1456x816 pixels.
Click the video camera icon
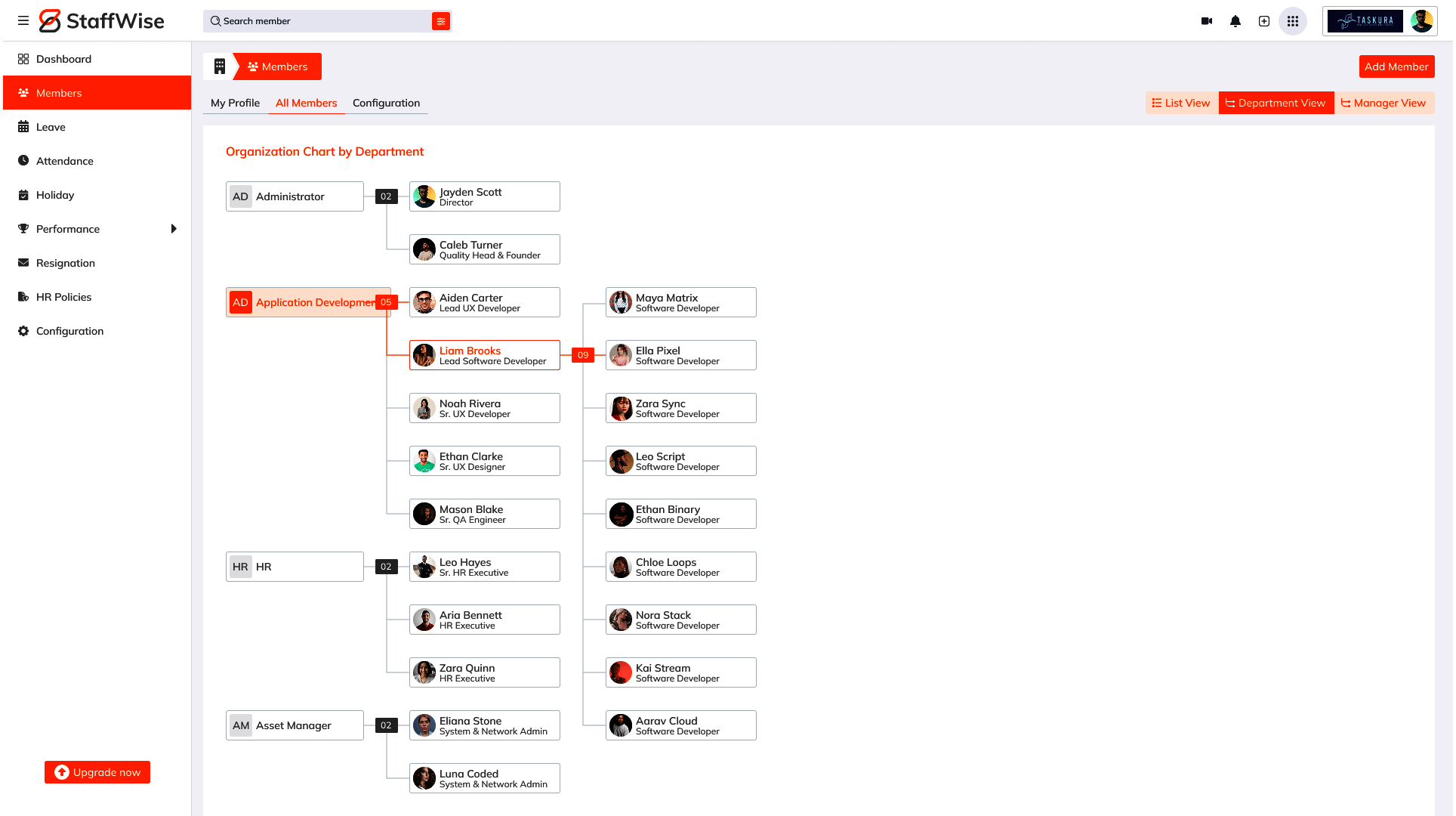coord(1207,21)
